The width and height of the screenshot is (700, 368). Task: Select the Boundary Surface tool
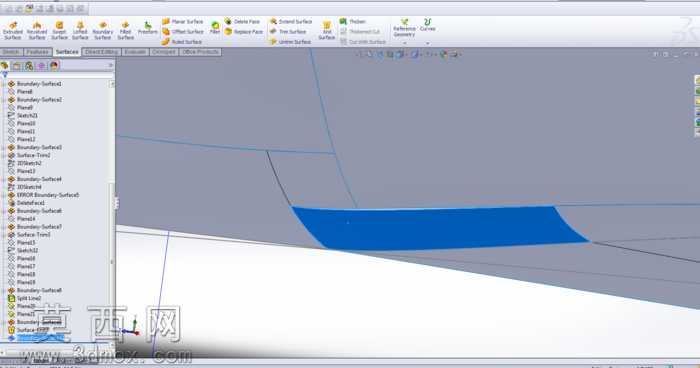coord(103,30)
